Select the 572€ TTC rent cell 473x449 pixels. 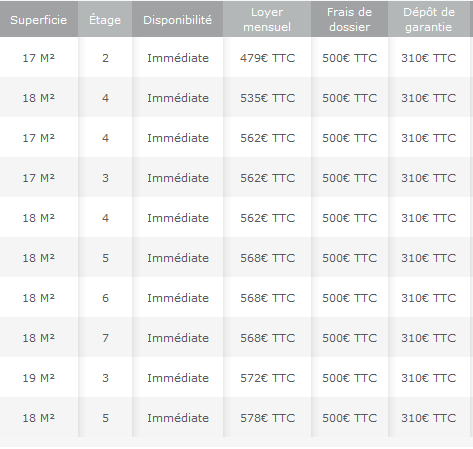tap(267, 378)
